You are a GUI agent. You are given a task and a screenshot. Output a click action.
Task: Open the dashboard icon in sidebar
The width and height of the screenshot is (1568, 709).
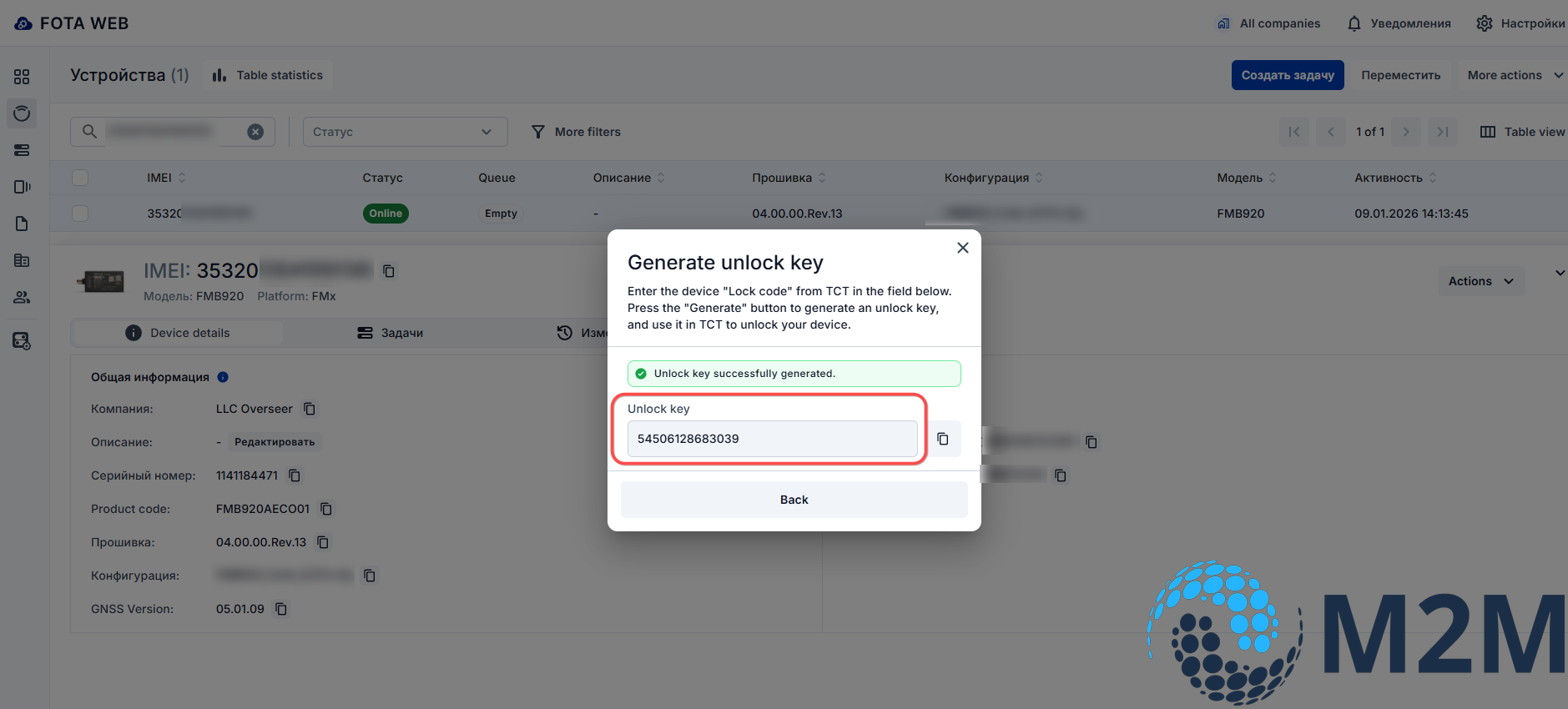(x=22, y=77)
